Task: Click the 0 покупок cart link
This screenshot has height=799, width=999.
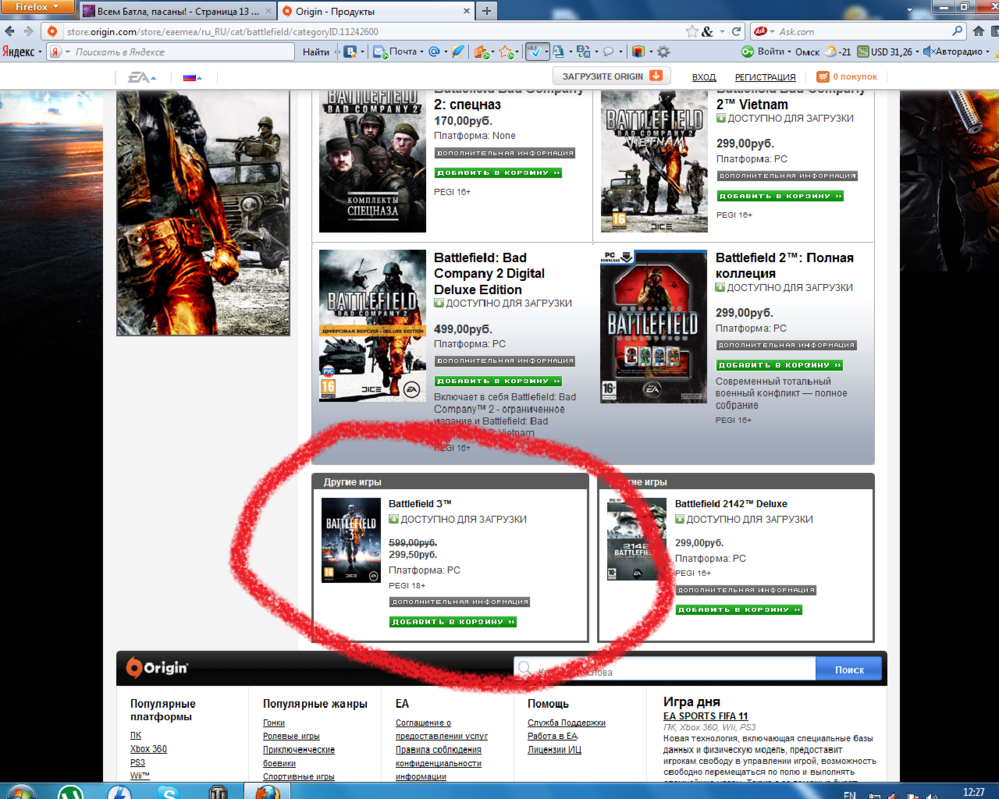Action: pyautogui.click(x=855, y=76)
